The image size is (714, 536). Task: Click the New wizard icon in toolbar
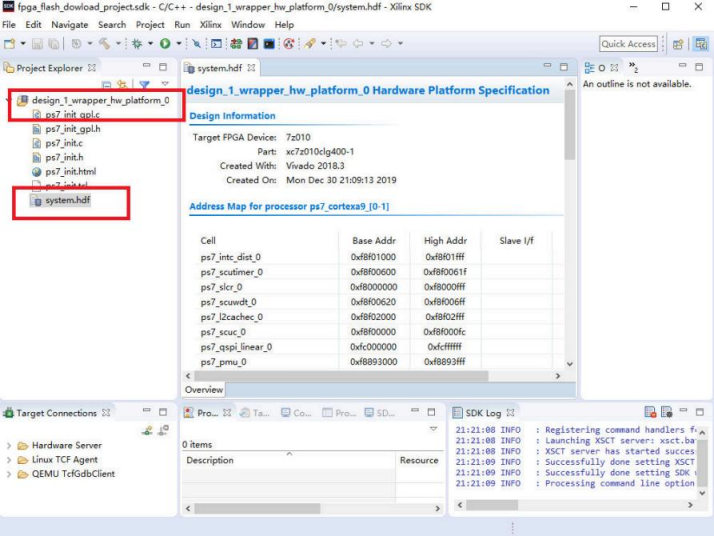pos(9,44)
